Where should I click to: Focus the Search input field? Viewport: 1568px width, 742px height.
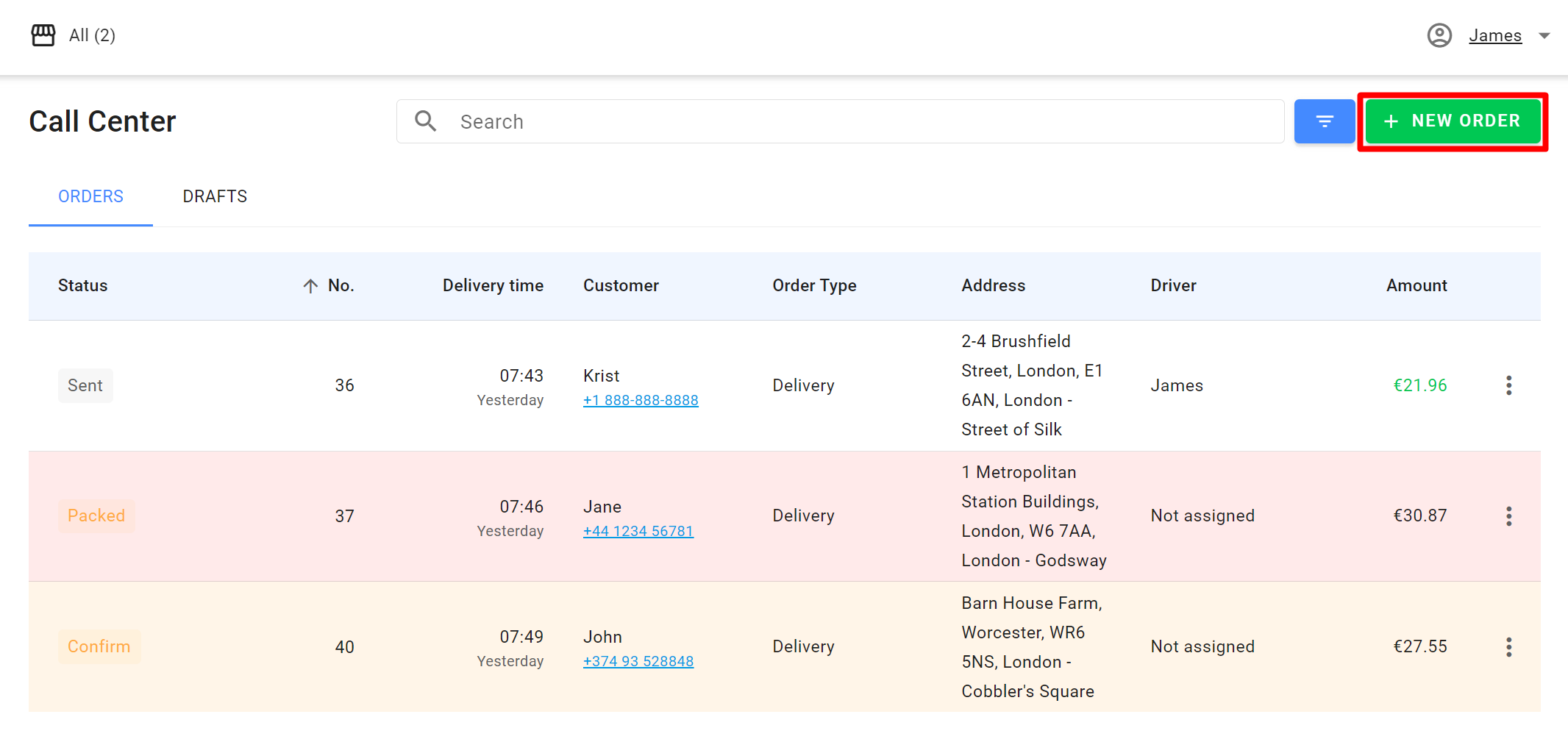tap(841, 121)
